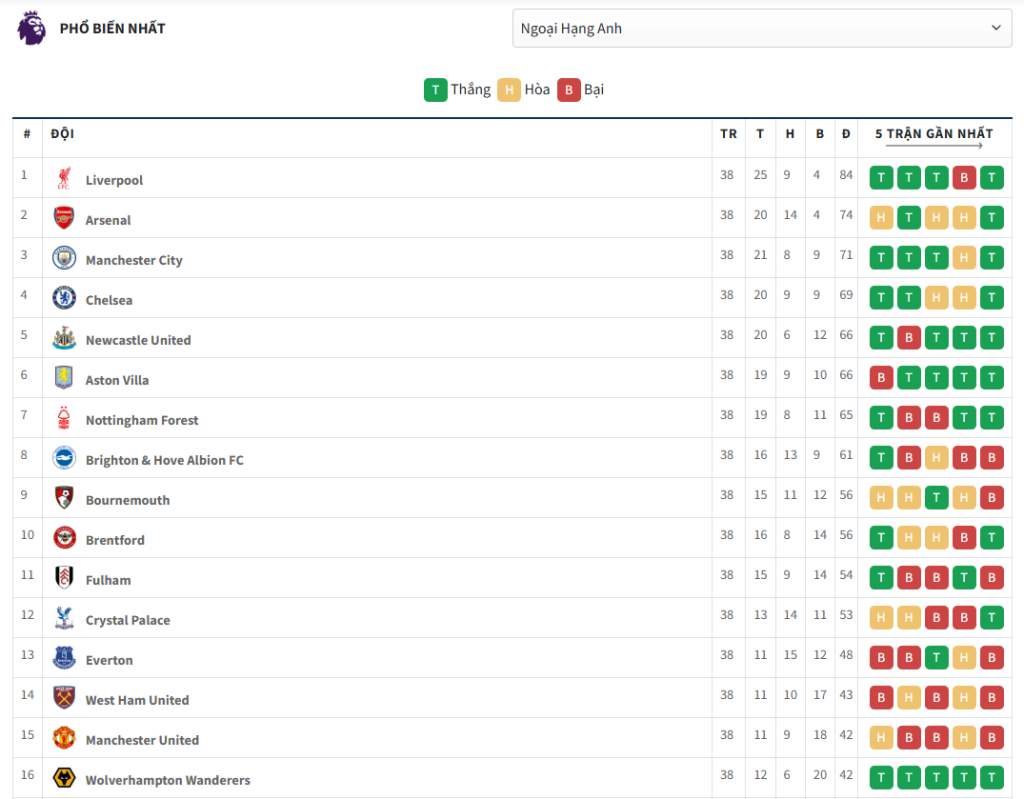Click the 5 TRẬN GẦN NHẤT column header
The image size is (1024, 799).
coord(934,134)
